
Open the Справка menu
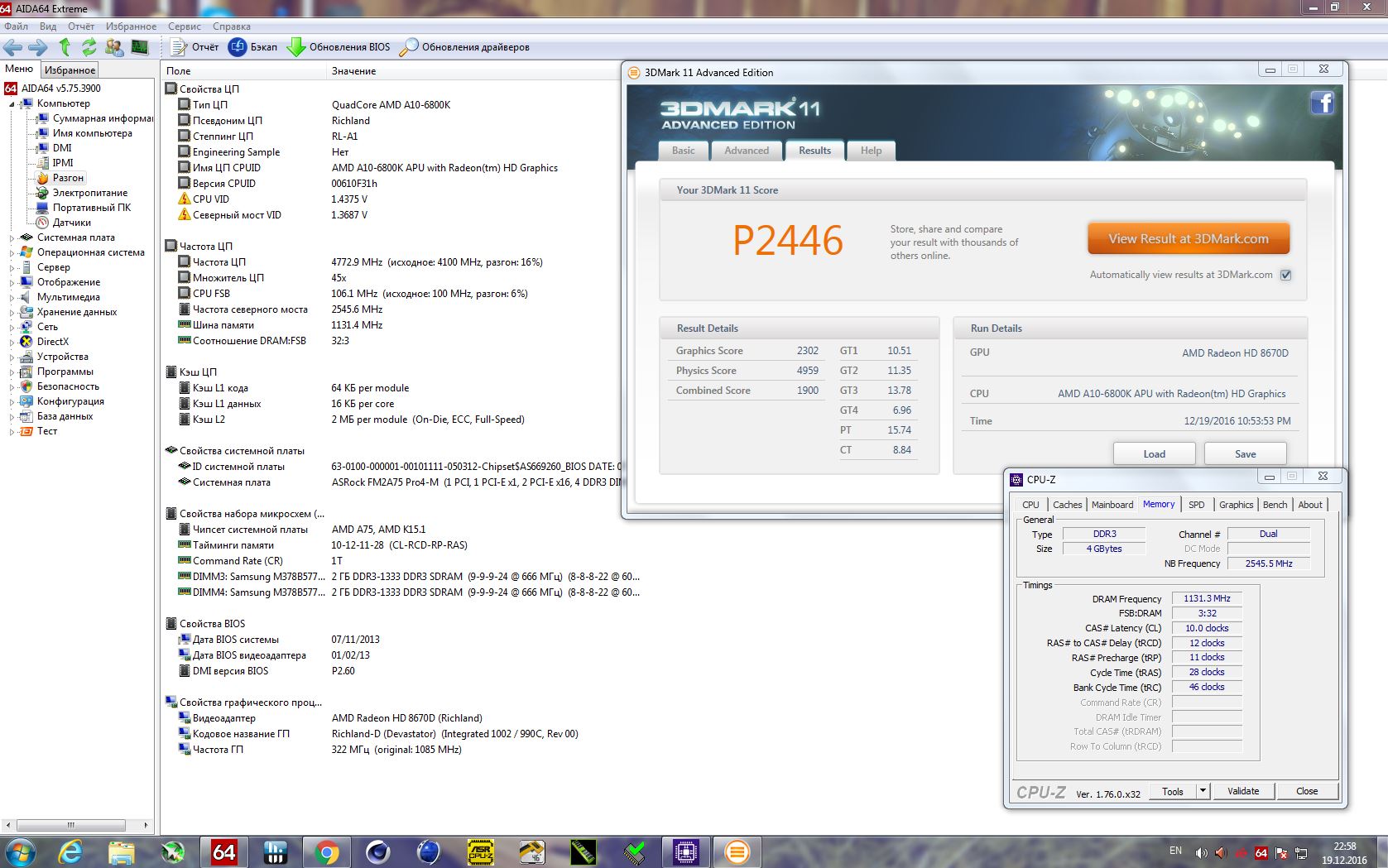232,26
